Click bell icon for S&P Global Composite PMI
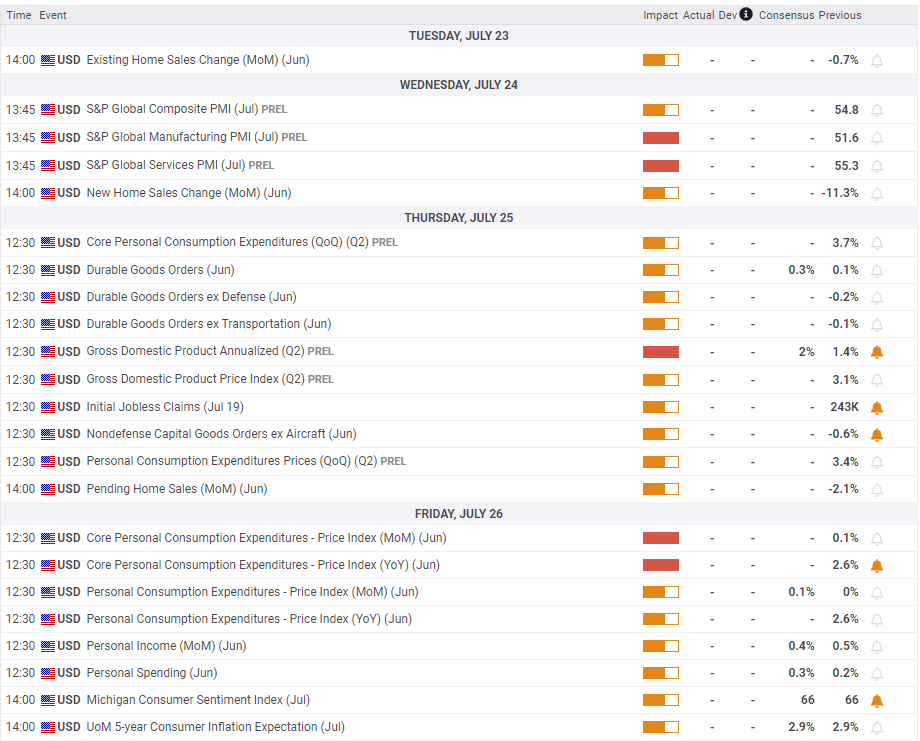Viewport: 920px width, 741px height. [x=877, y=110]
